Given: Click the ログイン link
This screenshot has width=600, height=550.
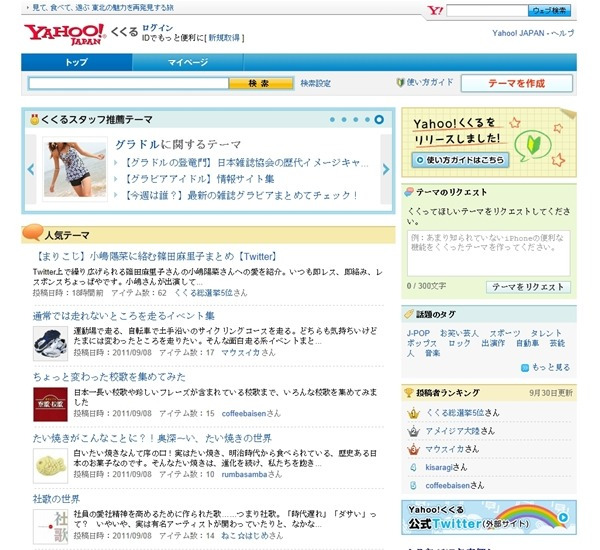Looking at the screenshot, I should 157,28.
